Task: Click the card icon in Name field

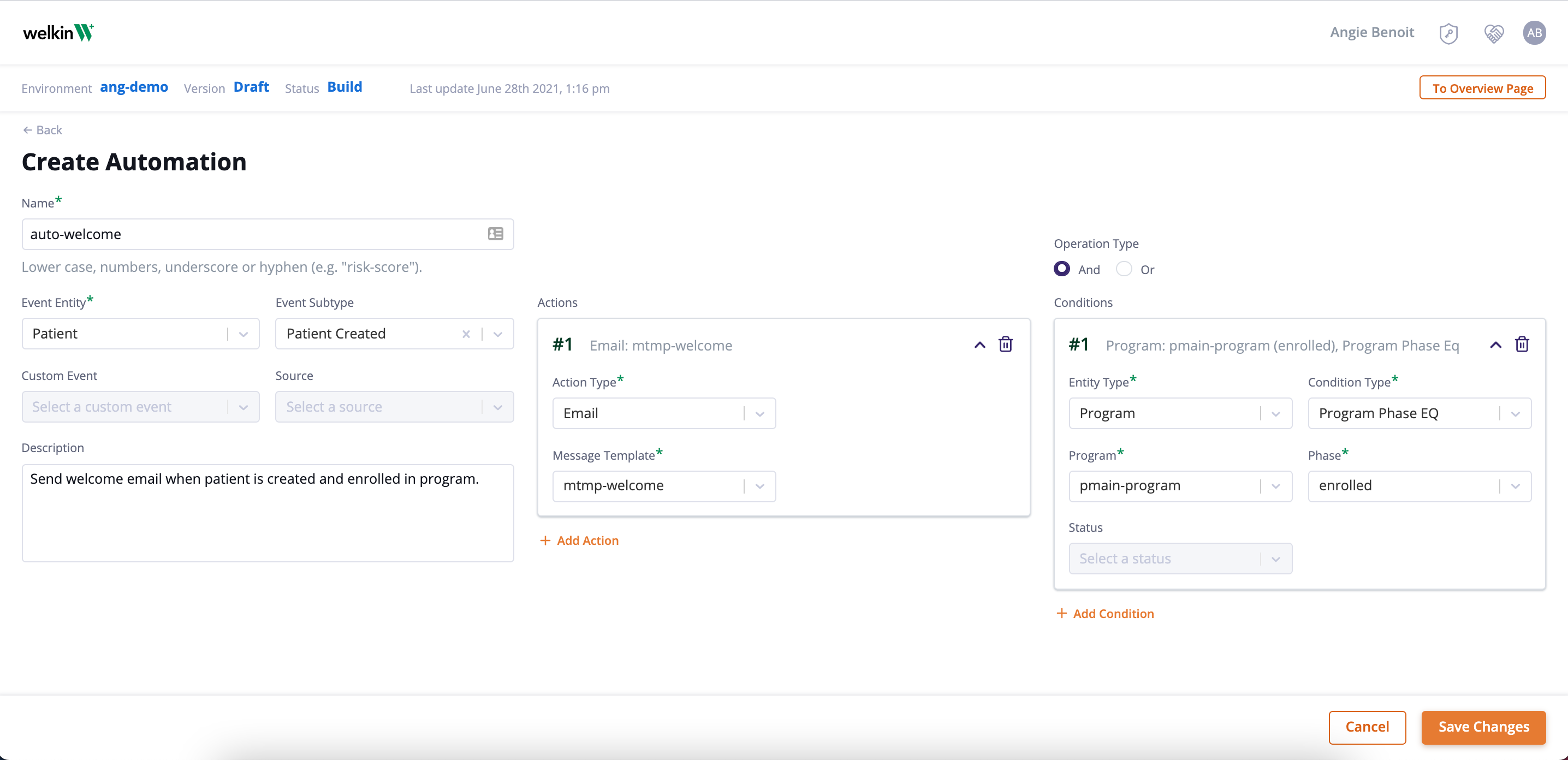Action: pos(496,234)
